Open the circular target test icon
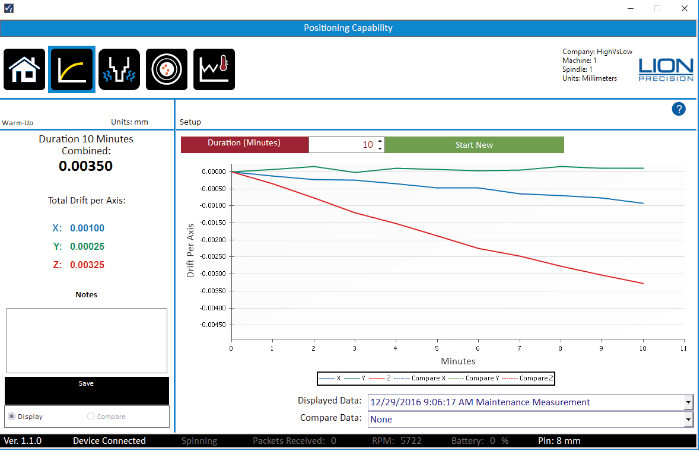 click(x=167, y=70)
